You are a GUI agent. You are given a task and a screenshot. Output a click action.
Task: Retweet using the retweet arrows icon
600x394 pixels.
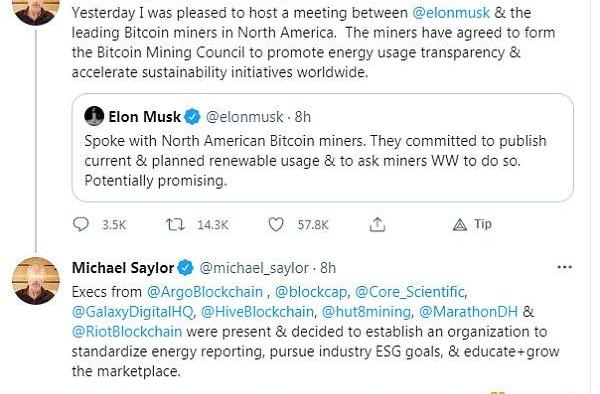click(x=175, y=225)
